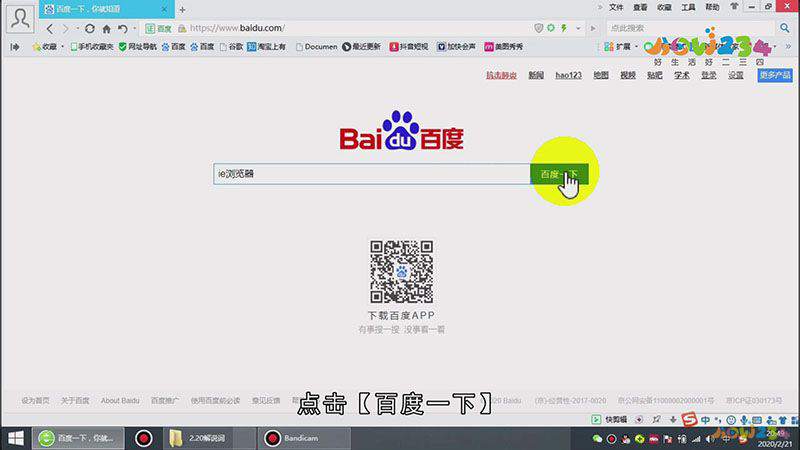This screenshot has width=800, height=450.
Task: Open the 收藏 menu in menu bar
Action: tap(664, 7)
